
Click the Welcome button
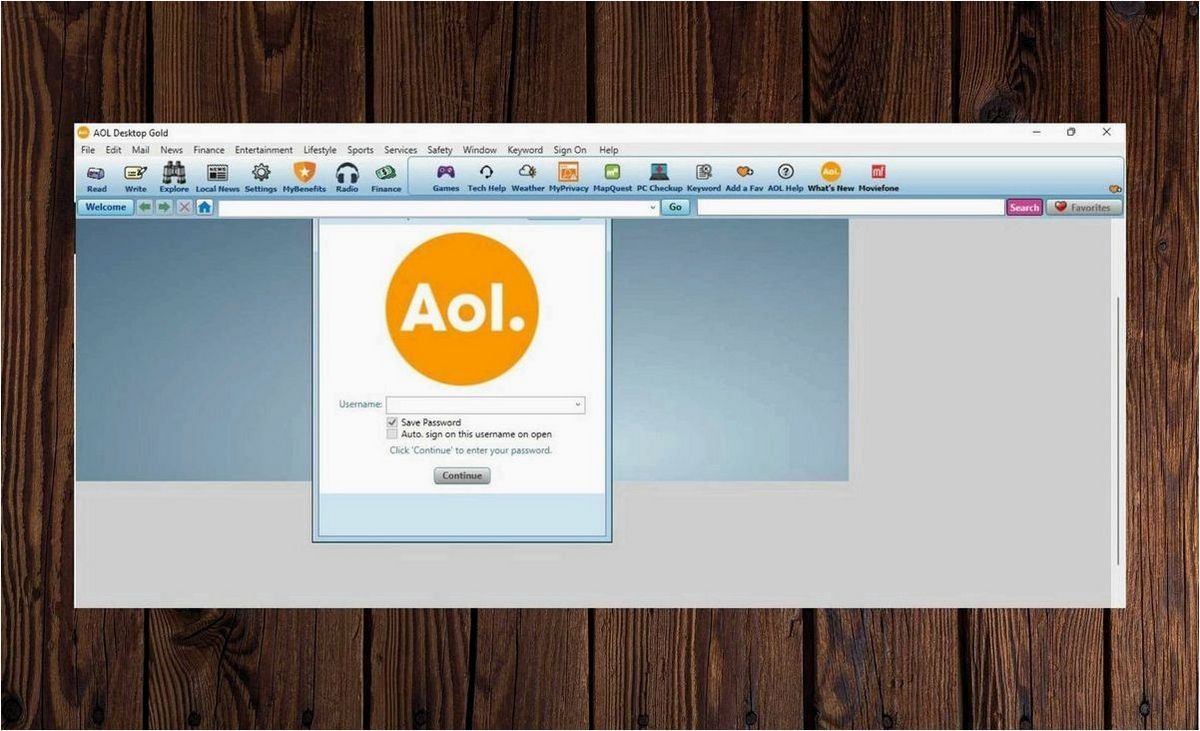106,207
